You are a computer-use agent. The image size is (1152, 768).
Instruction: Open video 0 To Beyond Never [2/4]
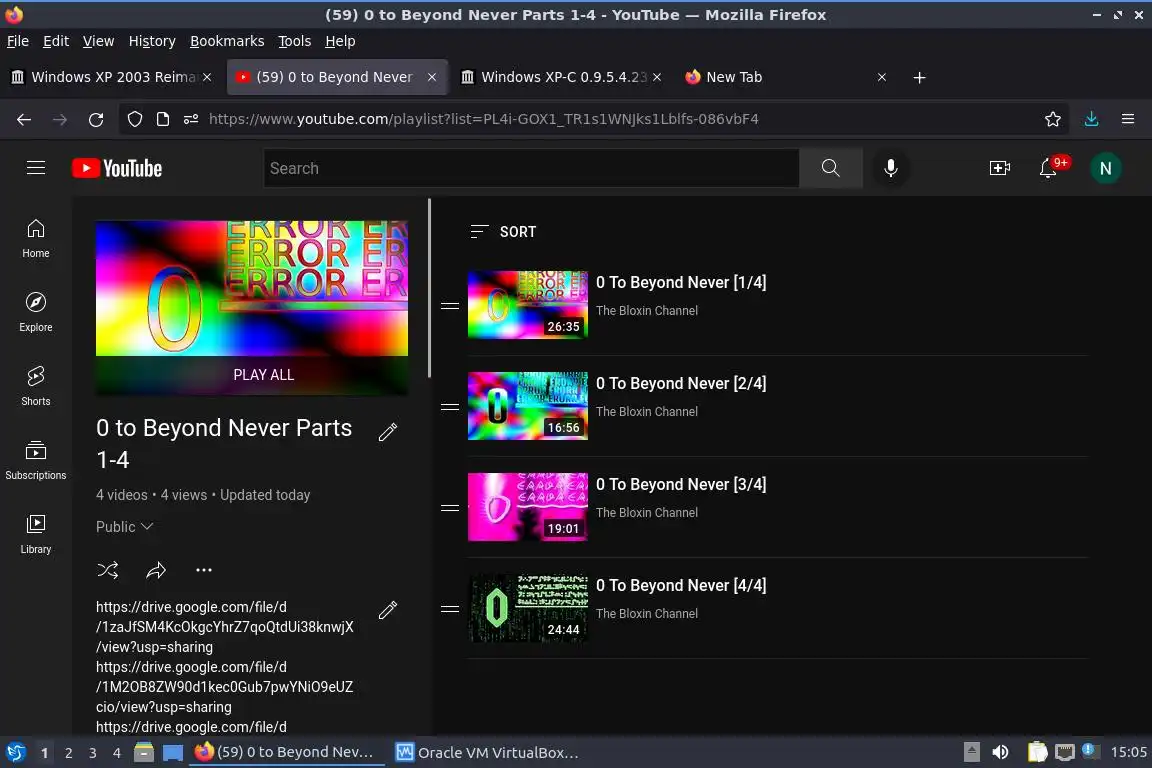tap(680, 384)
